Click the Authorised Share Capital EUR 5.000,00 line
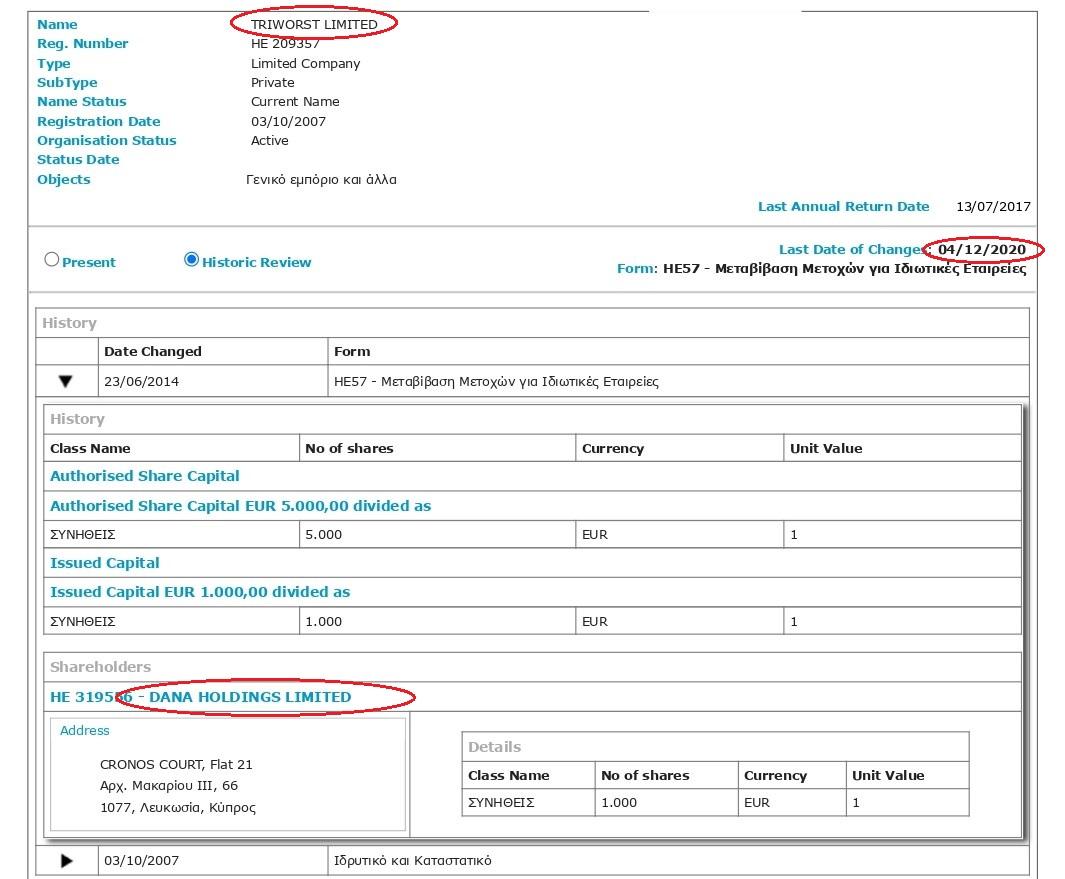The height and width of the screenshot is (879, 1065). 240,506
